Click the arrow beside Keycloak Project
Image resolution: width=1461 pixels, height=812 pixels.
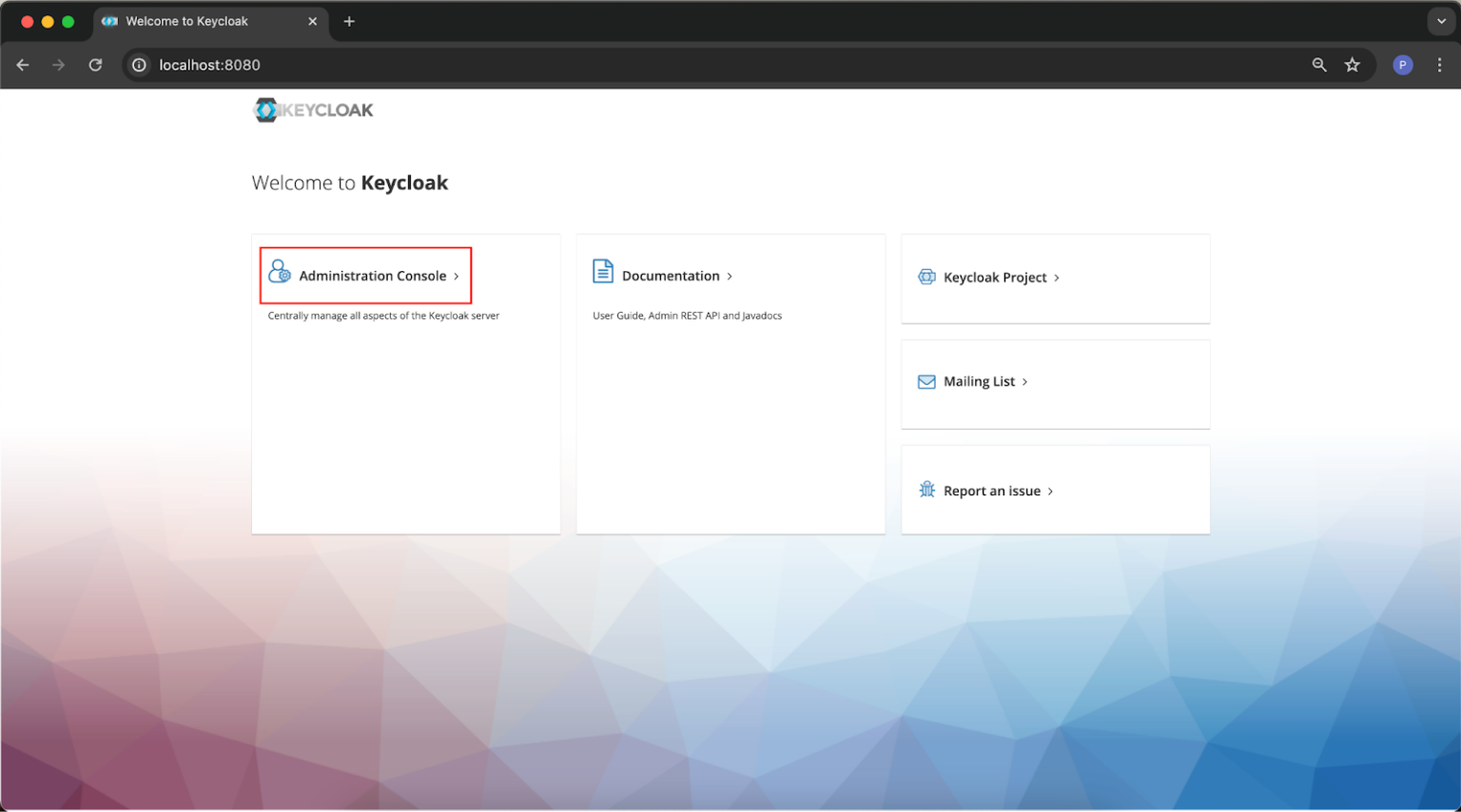(1058, 278)
